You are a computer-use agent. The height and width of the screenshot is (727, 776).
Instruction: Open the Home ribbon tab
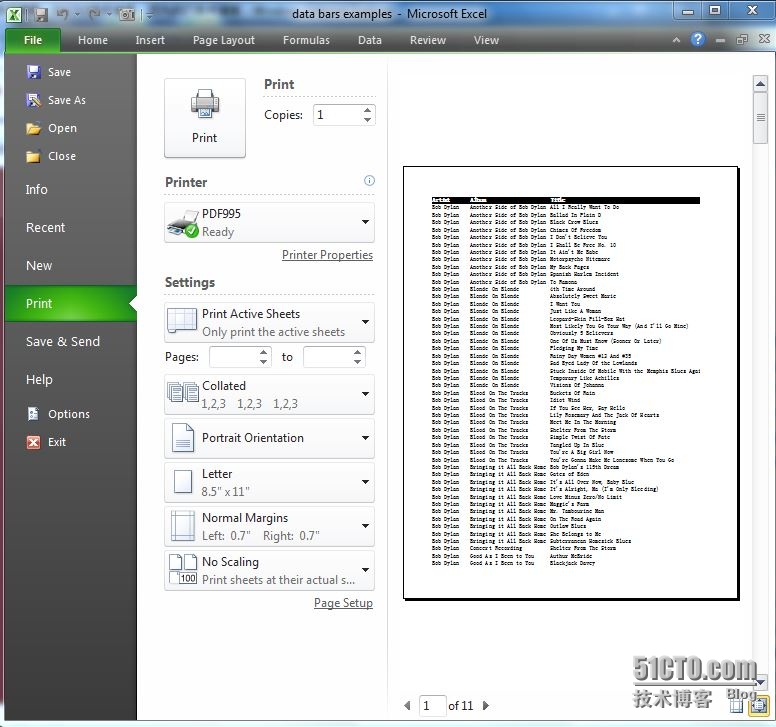point(93,40)
